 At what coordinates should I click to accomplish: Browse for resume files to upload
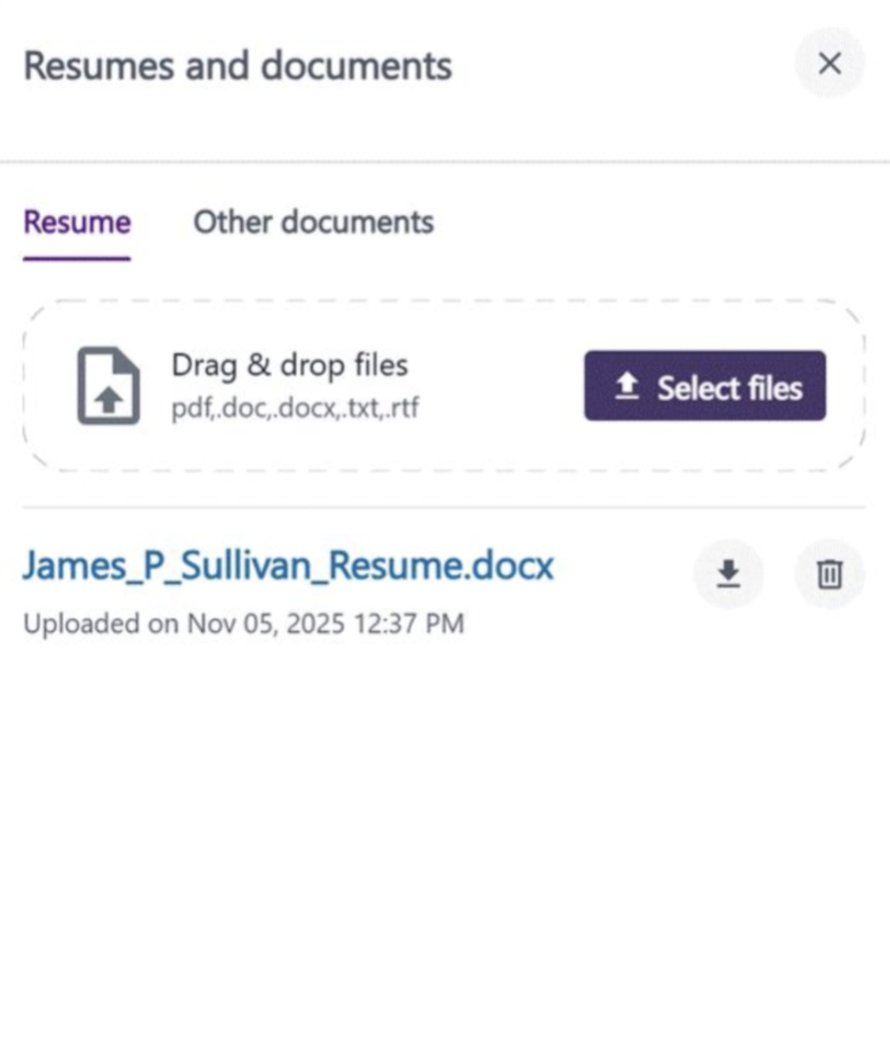[x=705, y=386]
